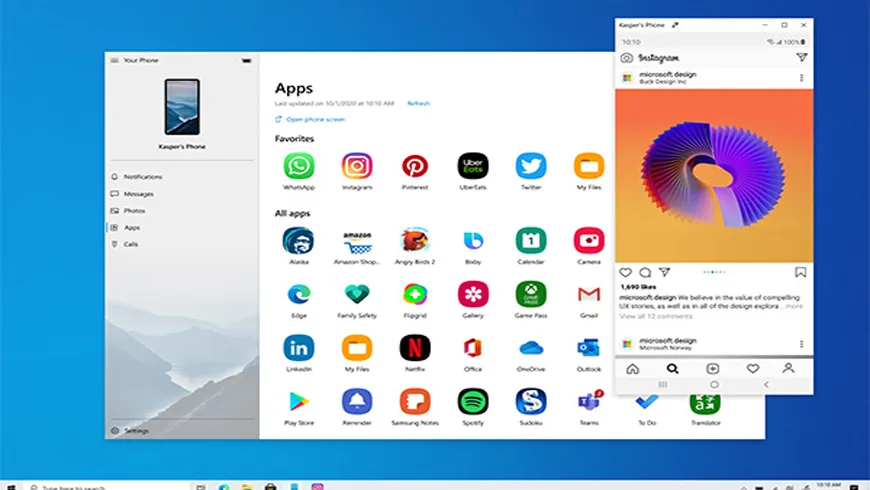Open Instagram camera icon
Image resolution: width=870 pixels, height=490 pixels.
(626, 58)
